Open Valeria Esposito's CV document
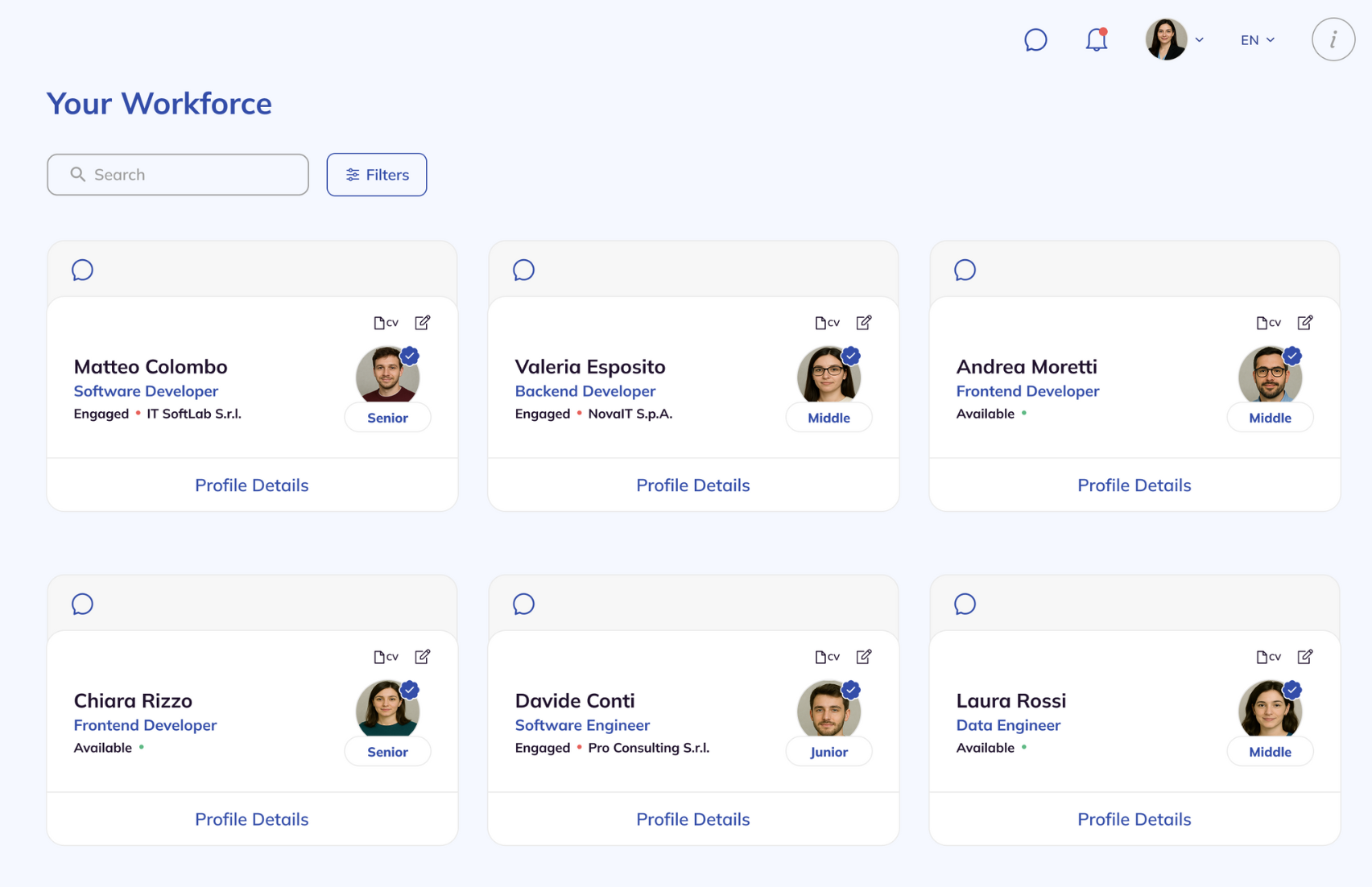Screen dimensions: 1372x887 pos(828,322)
